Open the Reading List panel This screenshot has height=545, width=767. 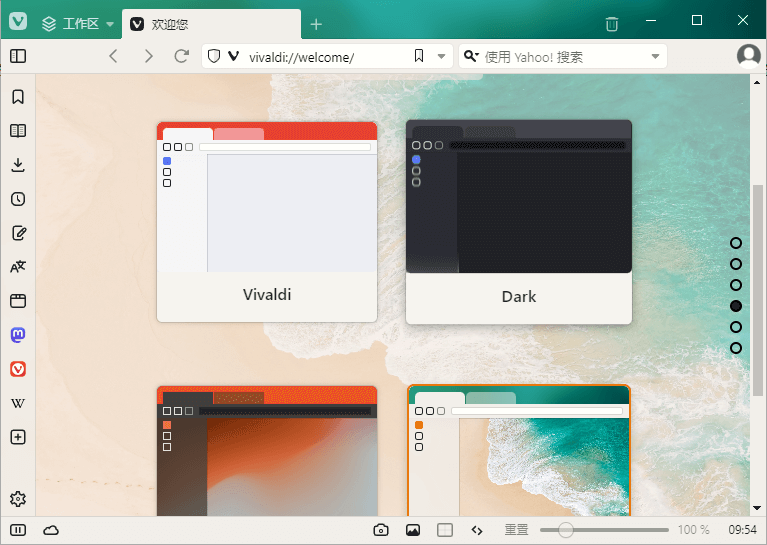(18, 131)
